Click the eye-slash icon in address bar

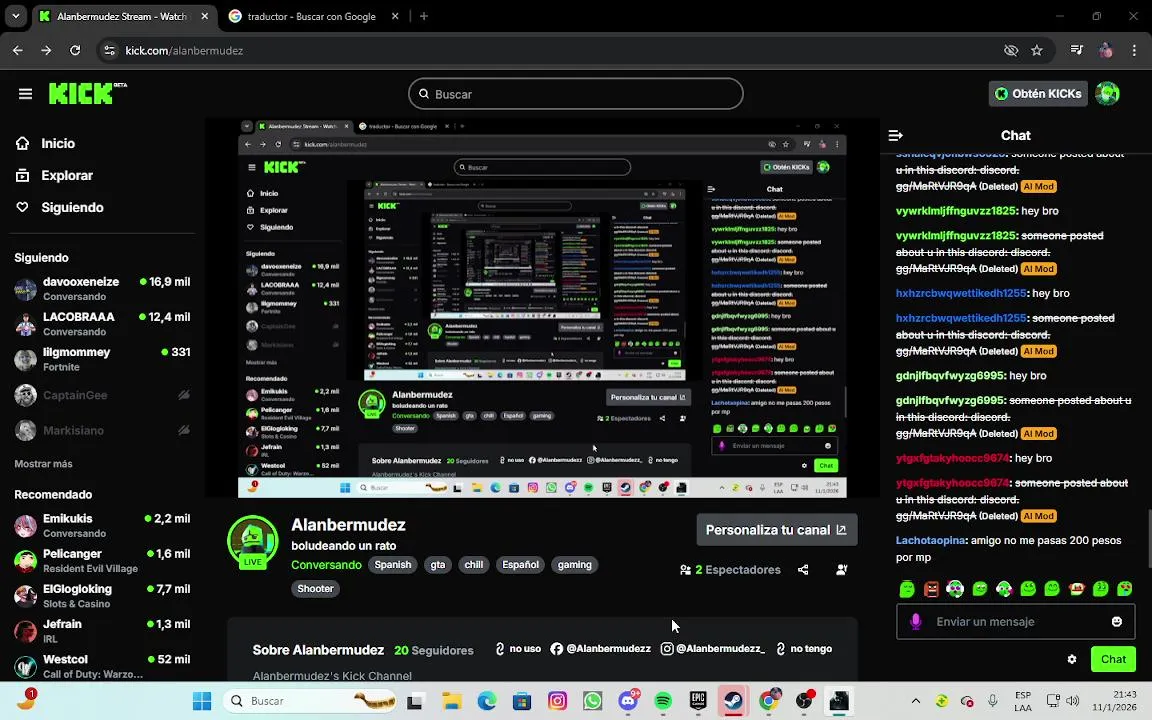point(1011,51)
